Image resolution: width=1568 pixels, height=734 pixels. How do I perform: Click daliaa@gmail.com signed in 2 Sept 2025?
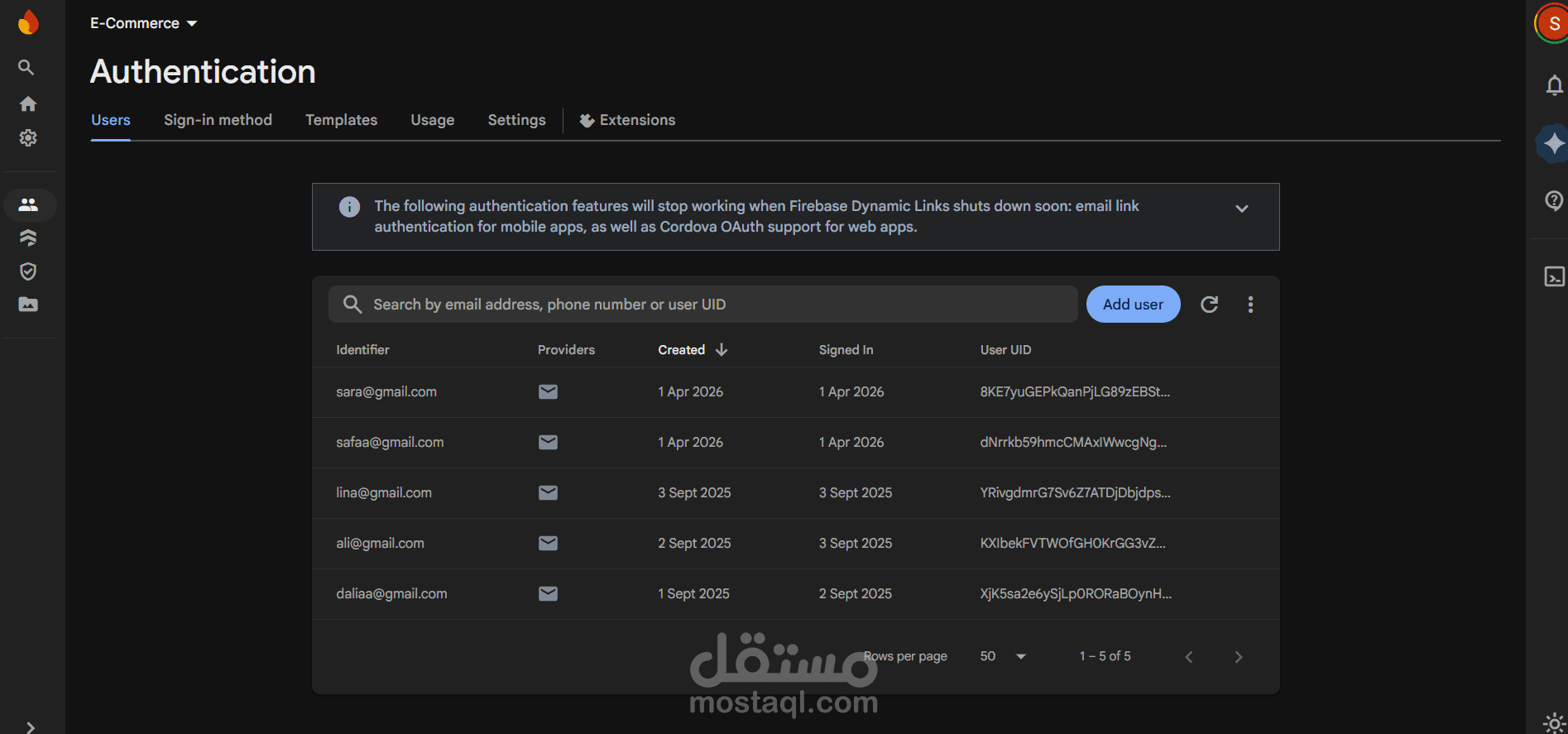tap(856, 593)
